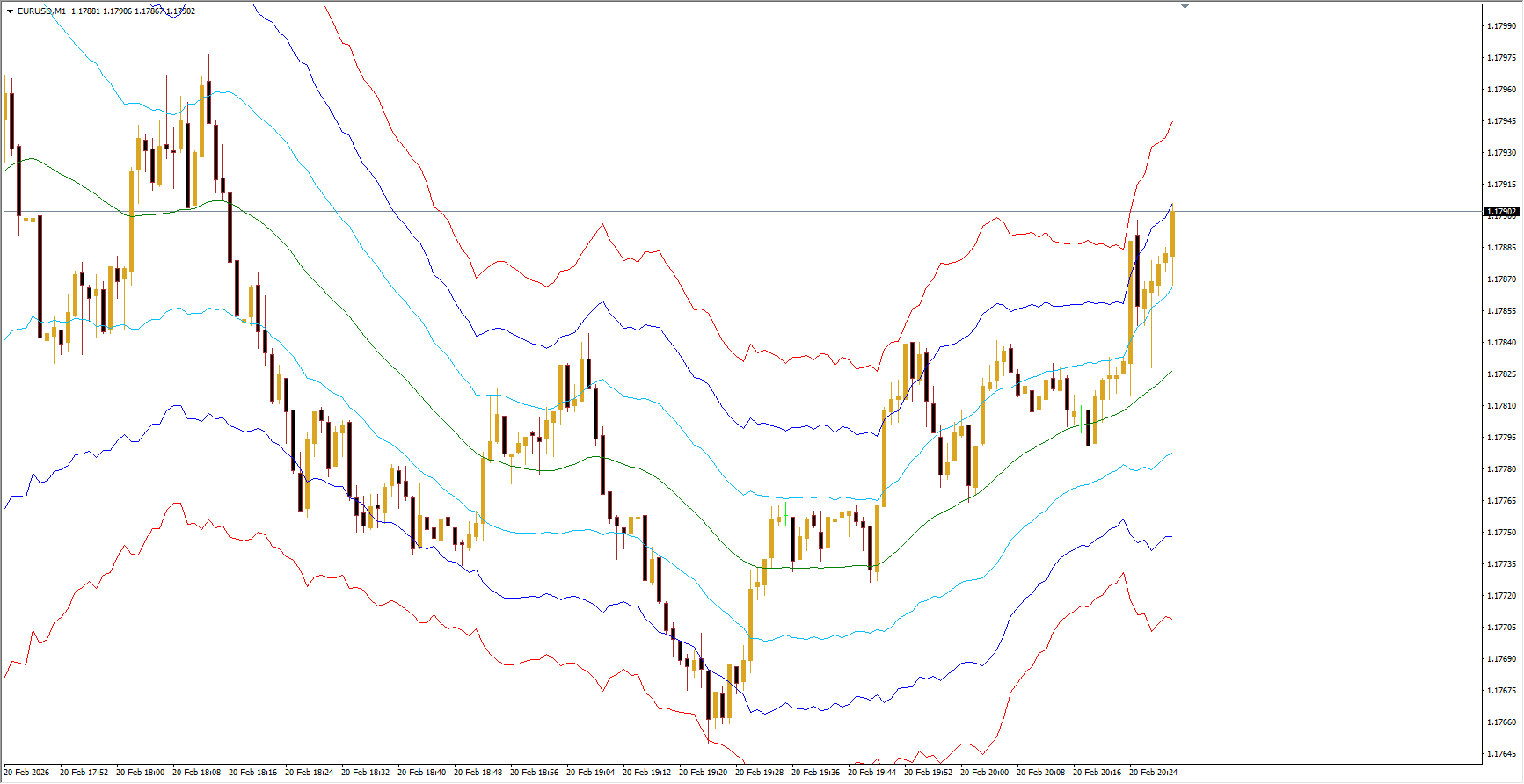Viewport: 1524px width, 784px height.
Task: Click the 20 Feb 19:28 time label
Action: [x=759, y=773]
